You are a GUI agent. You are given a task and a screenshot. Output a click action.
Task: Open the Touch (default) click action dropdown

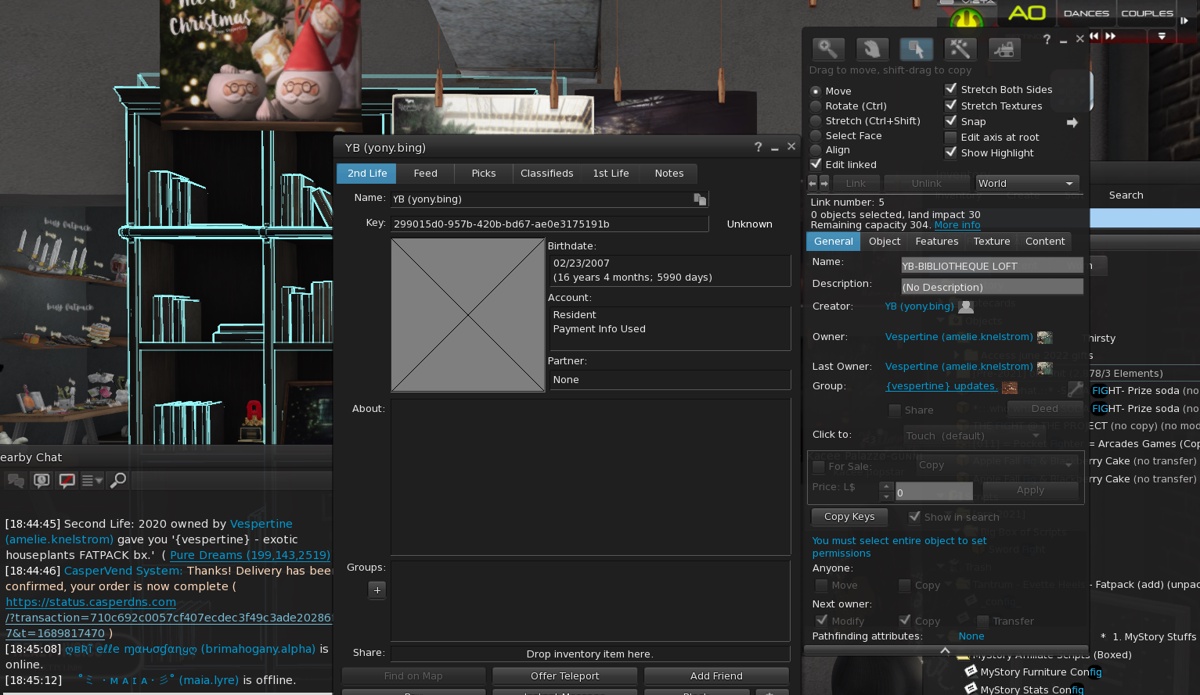click(x=973, y=435)
